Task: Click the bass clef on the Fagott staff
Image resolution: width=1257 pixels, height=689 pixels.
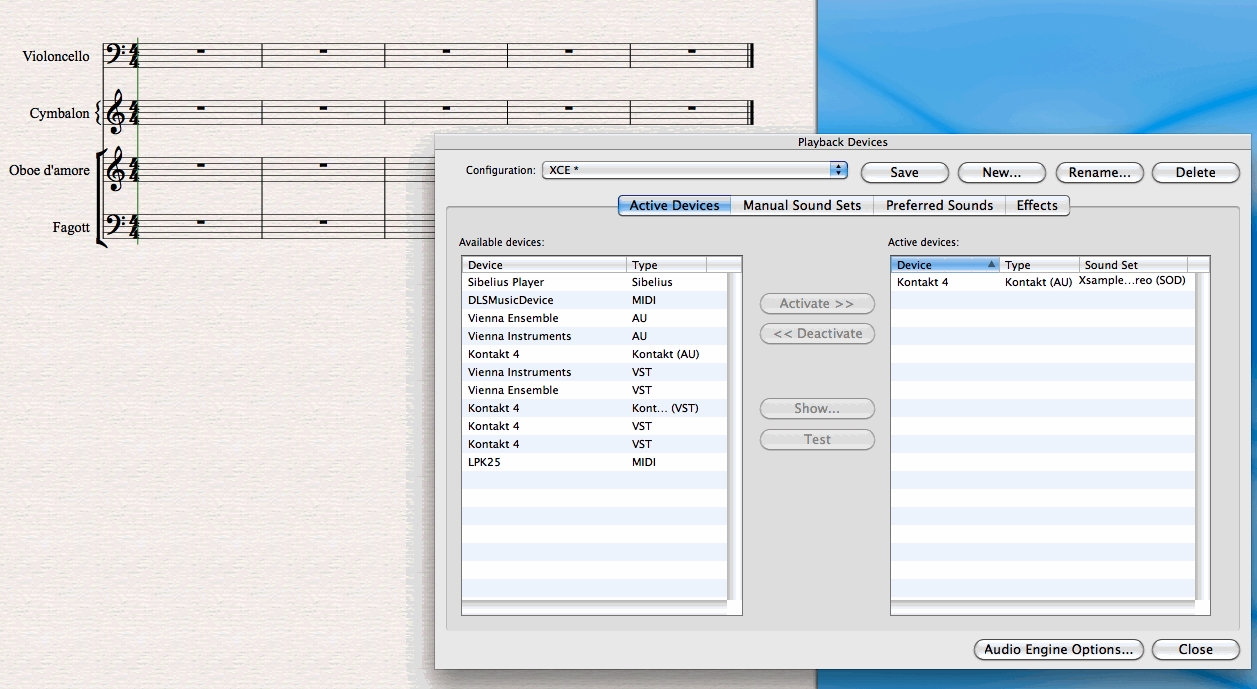Action: pos(117,222)
